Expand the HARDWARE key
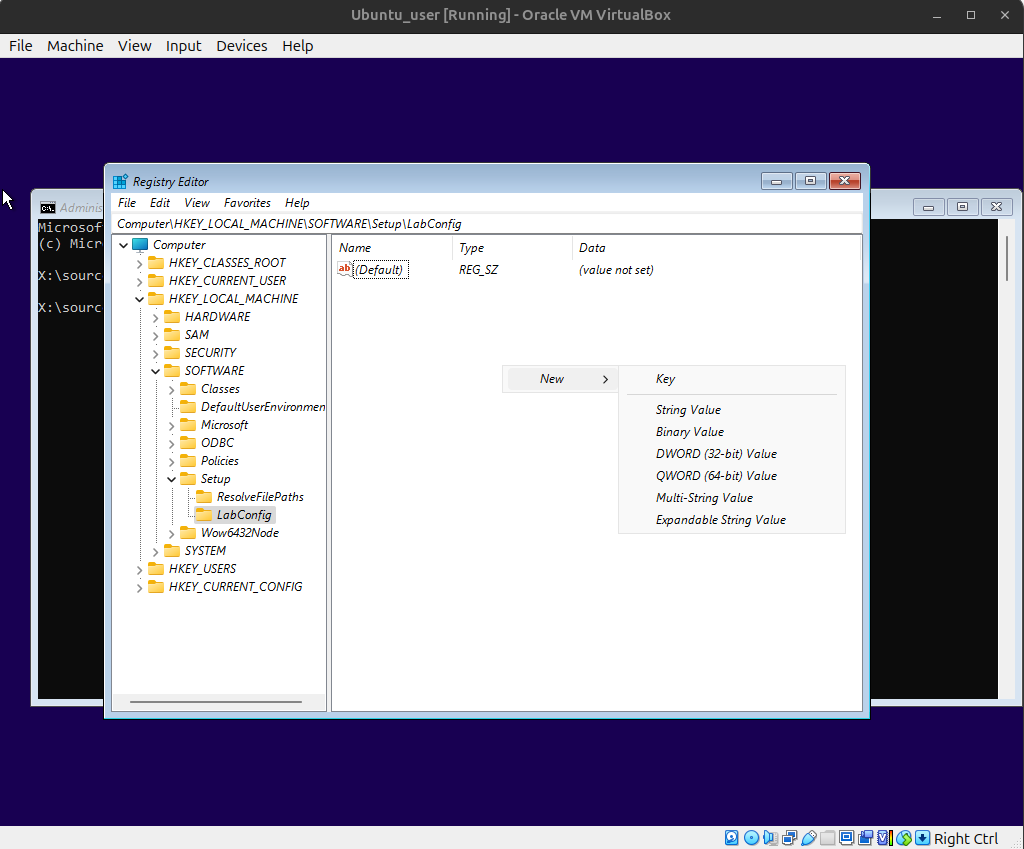Screen dimensions: 1024x849 (x=155, y=317)
